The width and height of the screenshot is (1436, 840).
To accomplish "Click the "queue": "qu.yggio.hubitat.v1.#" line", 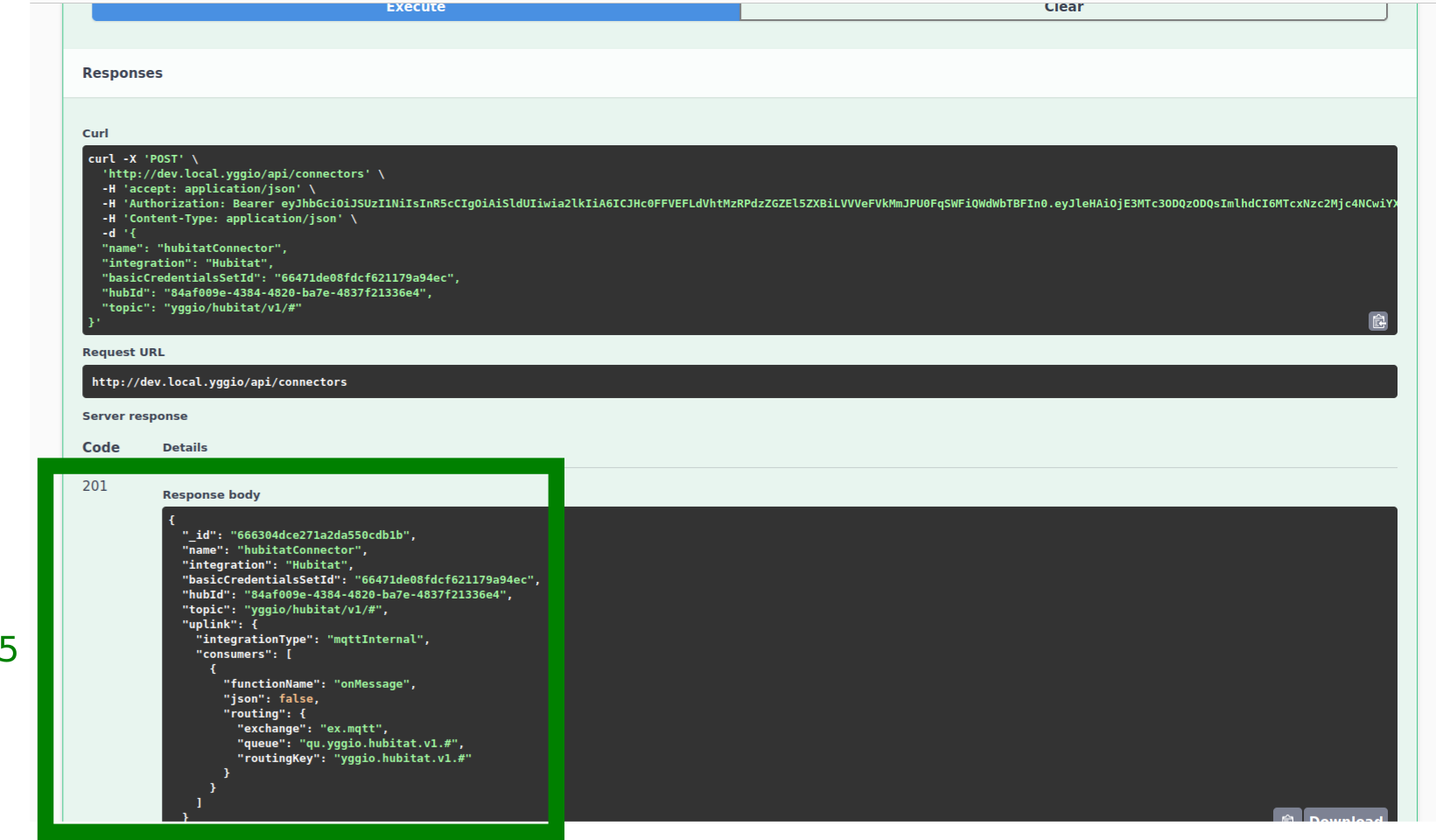I will pyautogui.click(x=350, y=744).
